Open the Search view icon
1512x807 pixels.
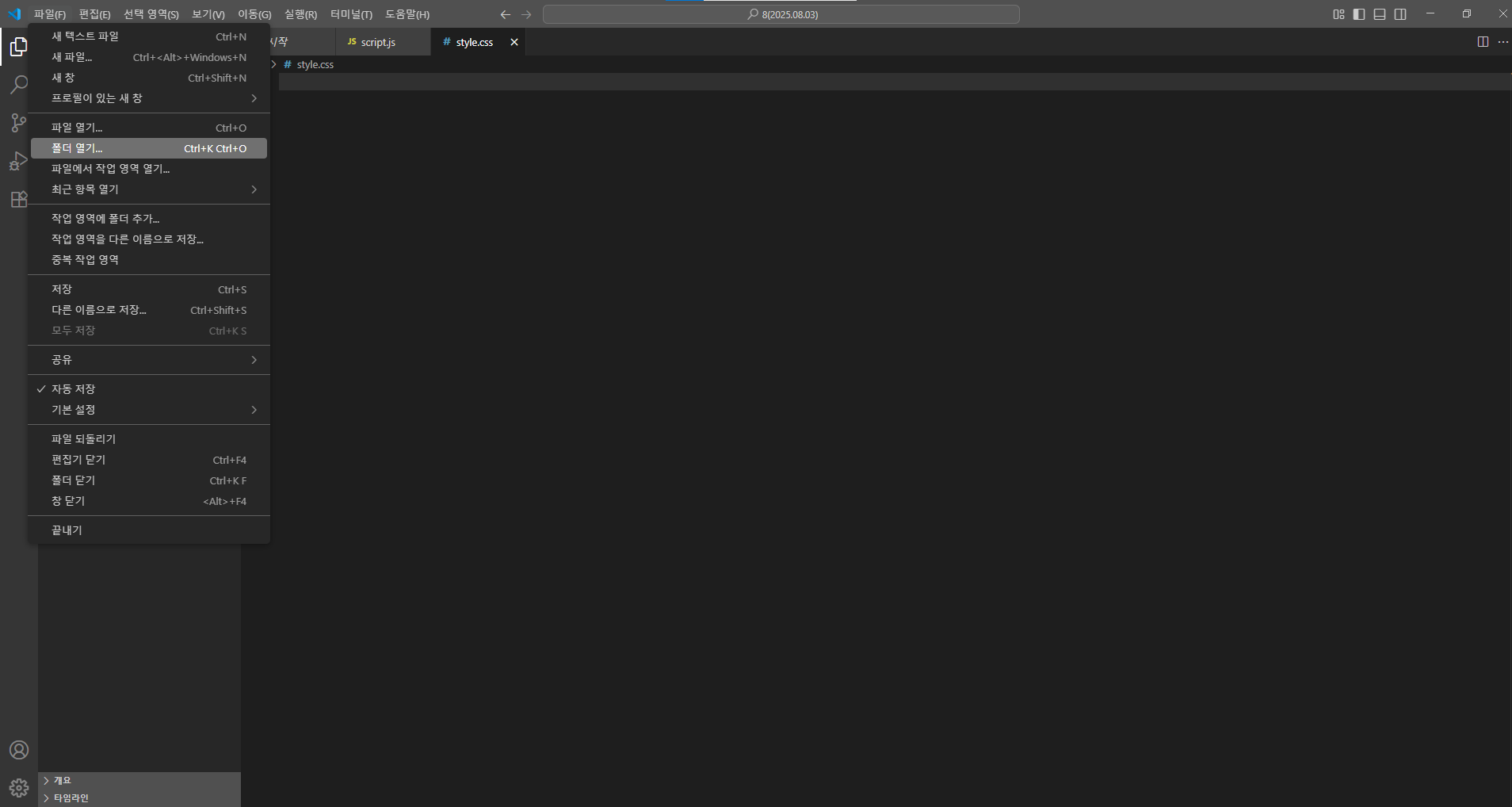pos(18,84)
